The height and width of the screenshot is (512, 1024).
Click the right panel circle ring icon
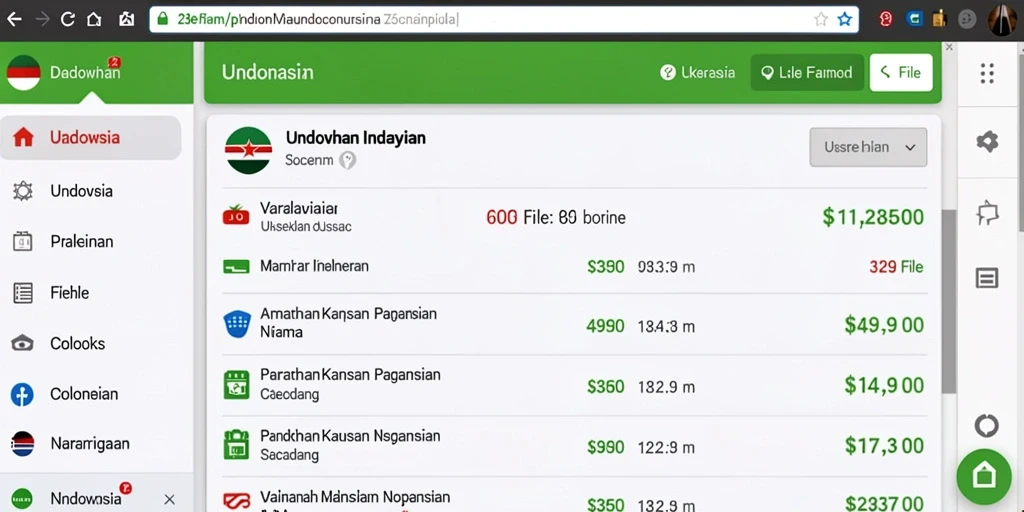pos(986,426)
